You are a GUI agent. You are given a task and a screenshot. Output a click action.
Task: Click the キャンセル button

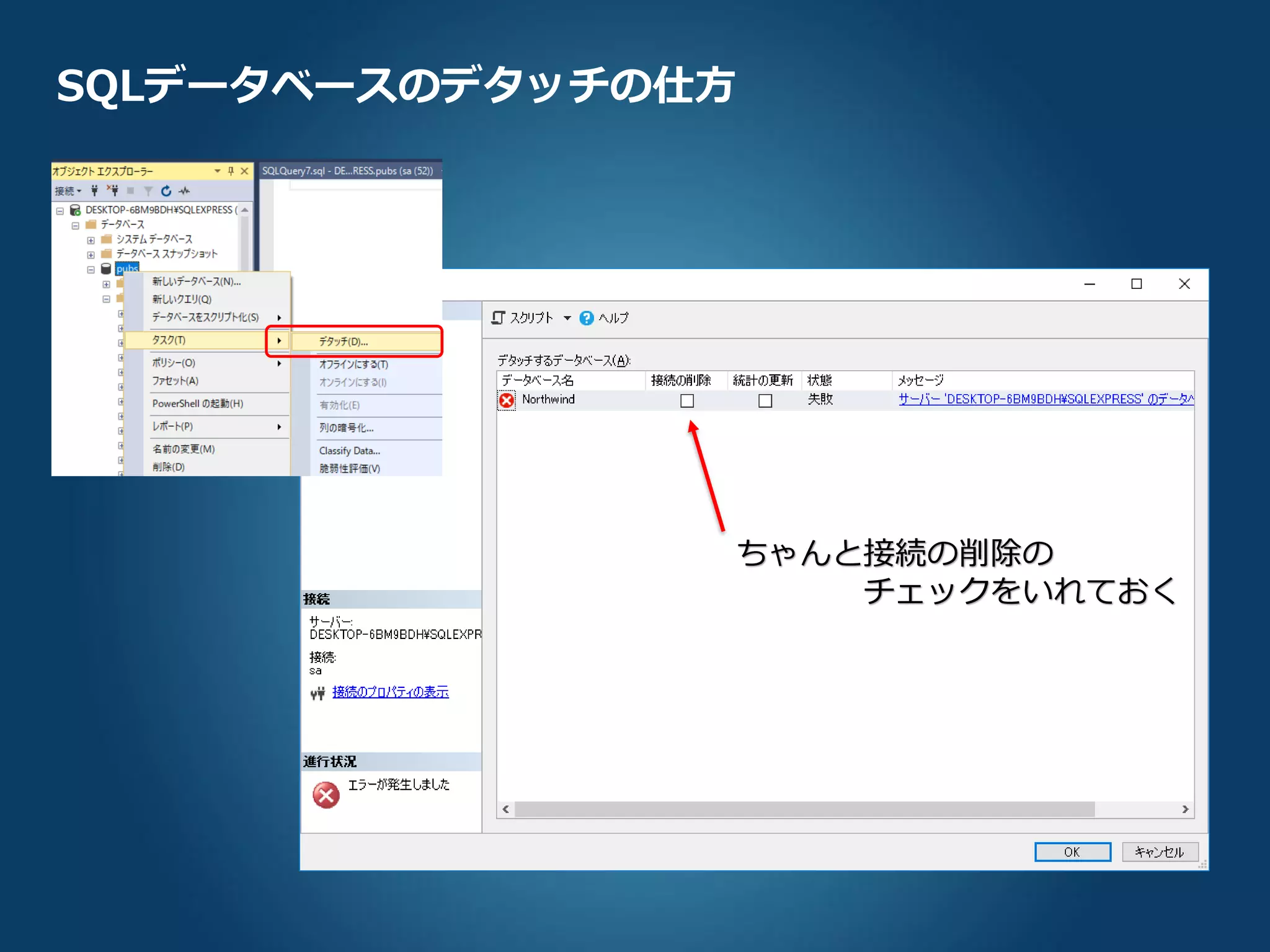coord(1160,852)
